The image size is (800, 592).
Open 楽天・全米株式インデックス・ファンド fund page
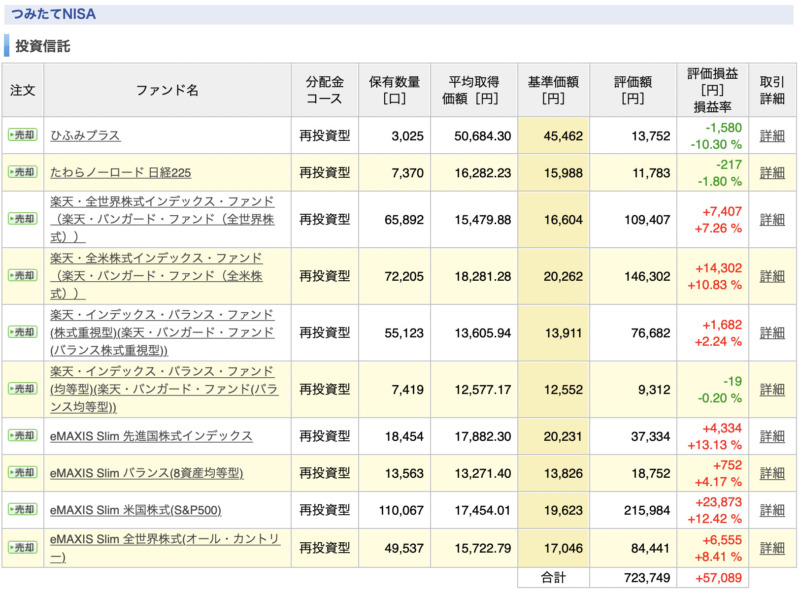tap(156, 276)
